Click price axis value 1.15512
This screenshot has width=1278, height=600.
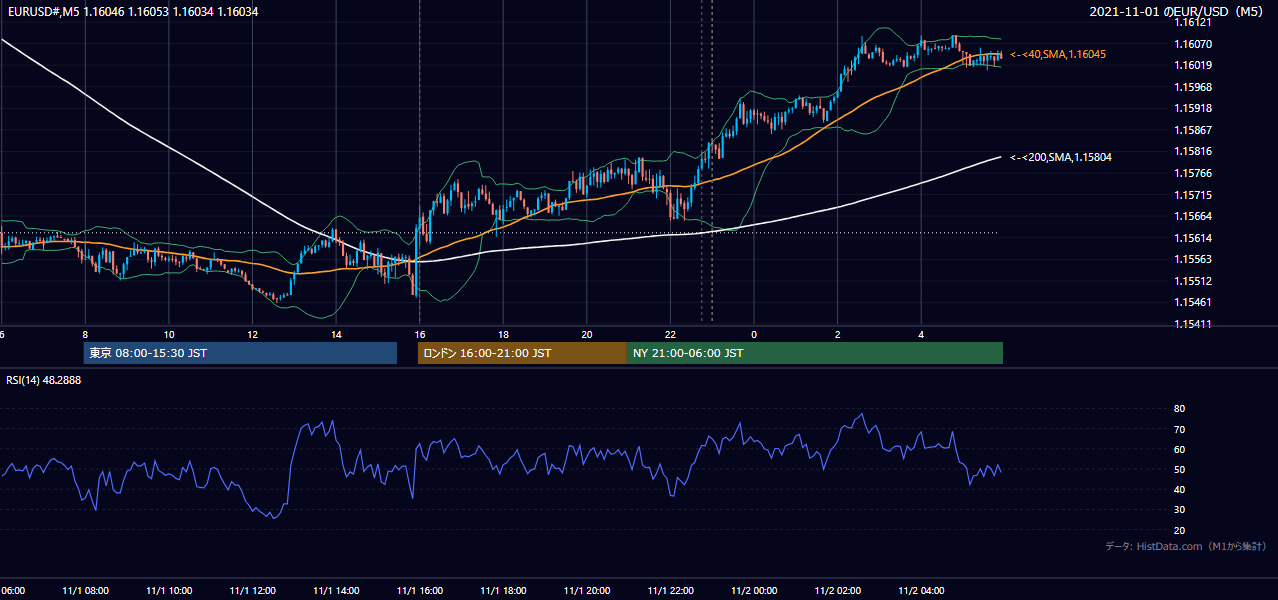1192,281
